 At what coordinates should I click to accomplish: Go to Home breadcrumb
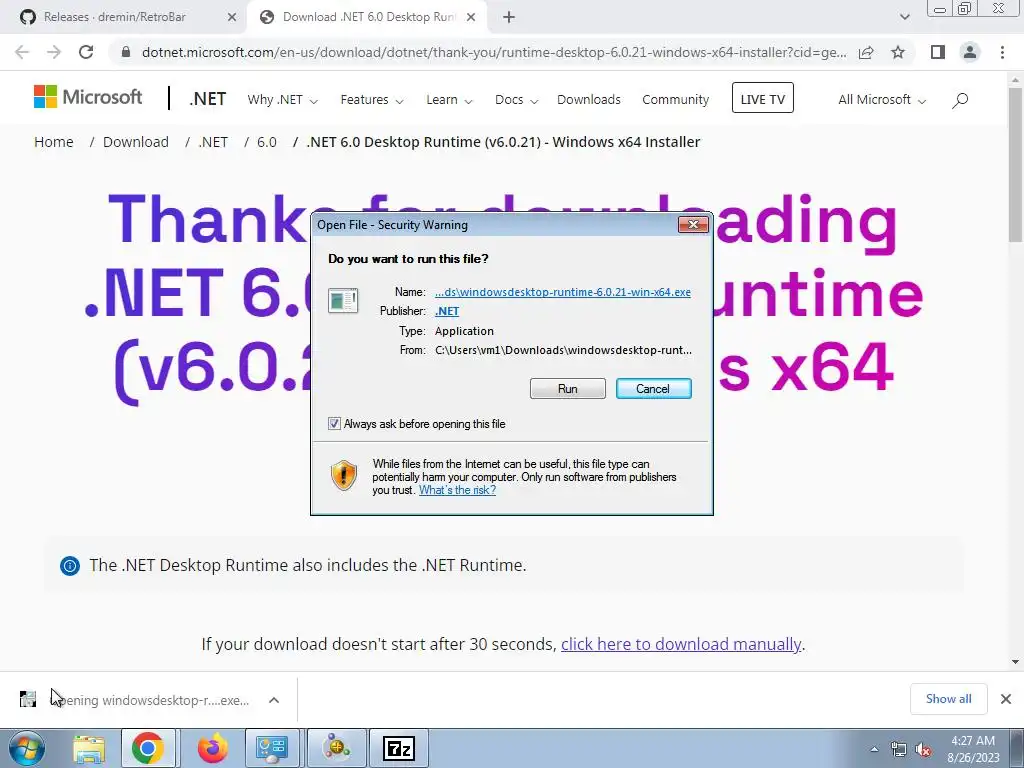(x=54, y=142)
